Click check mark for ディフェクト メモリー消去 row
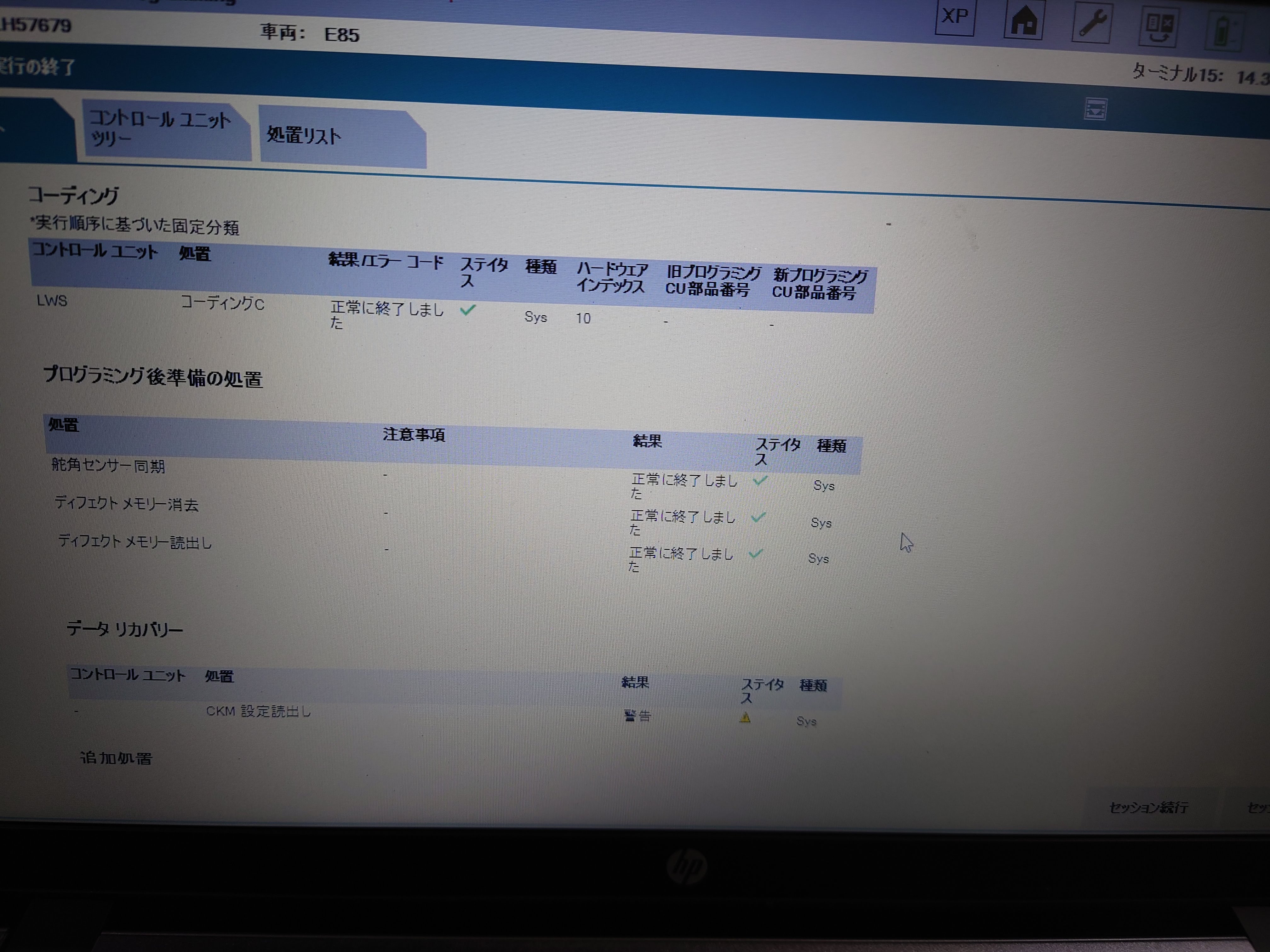This screenshot has height=952, width=1270. point(758,517)
